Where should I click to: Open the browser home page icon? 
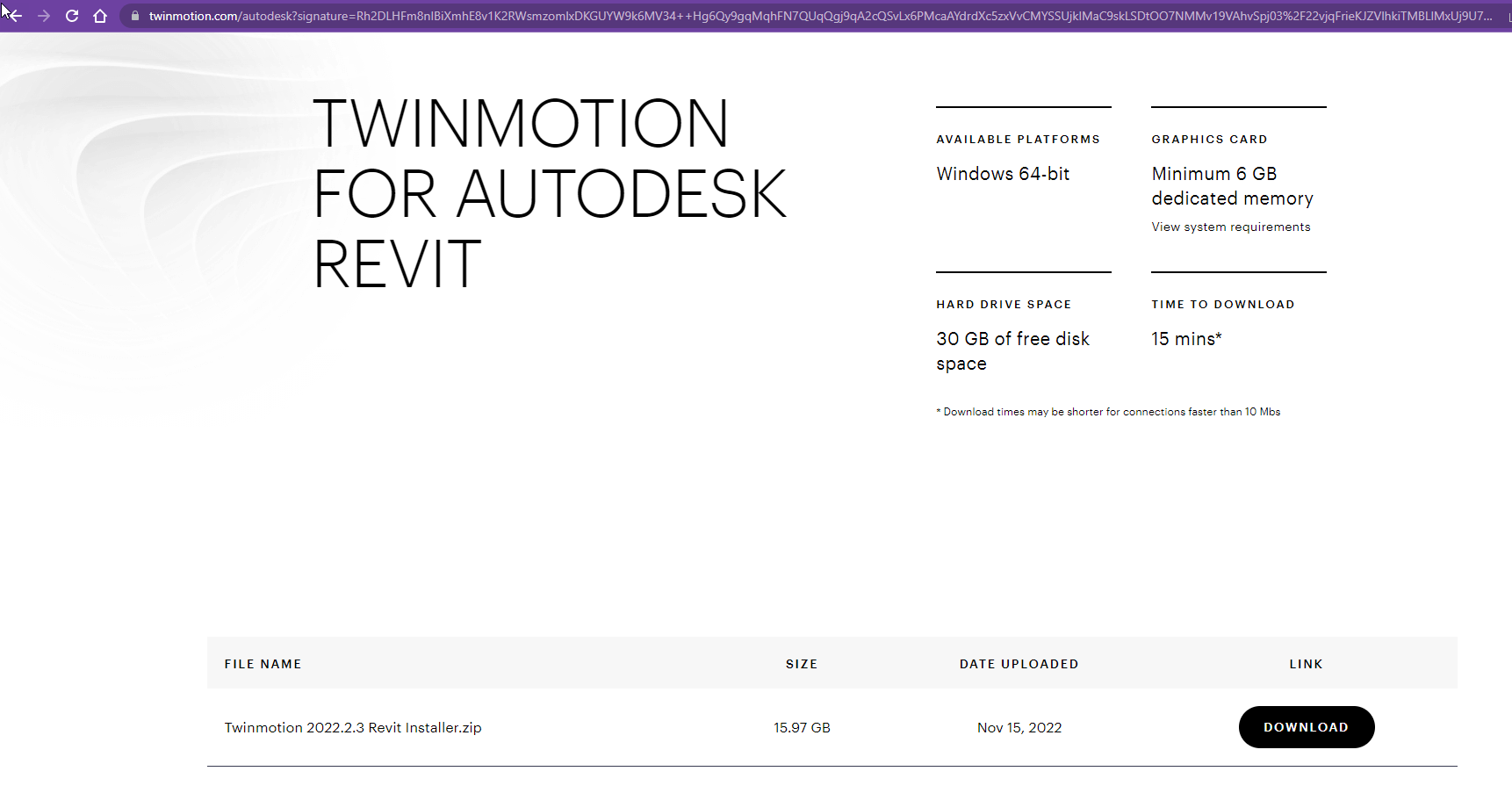(x=100, y=16)
